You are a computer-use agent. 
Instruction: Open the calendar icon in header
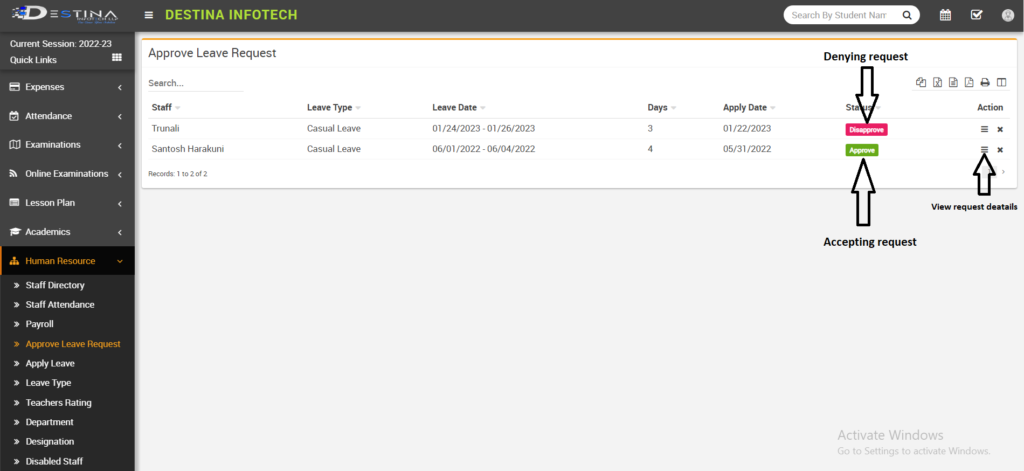point(945,15)
